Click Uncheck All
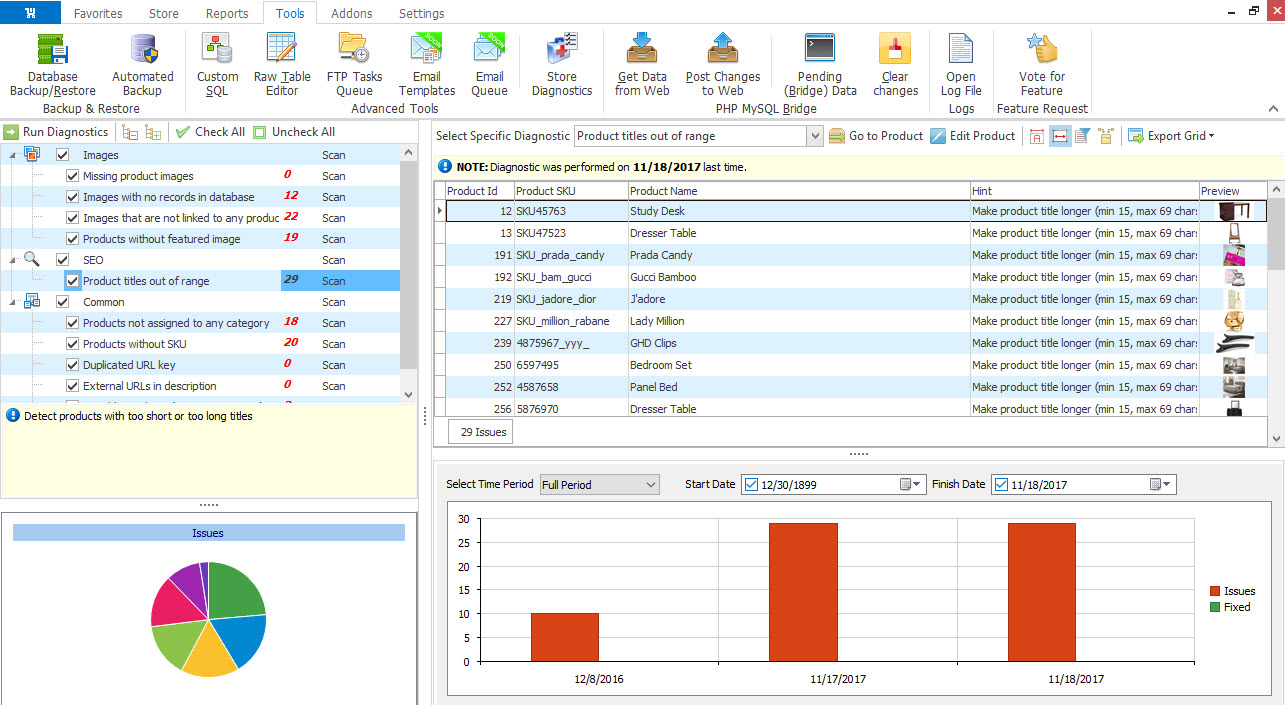 [294, 132]
